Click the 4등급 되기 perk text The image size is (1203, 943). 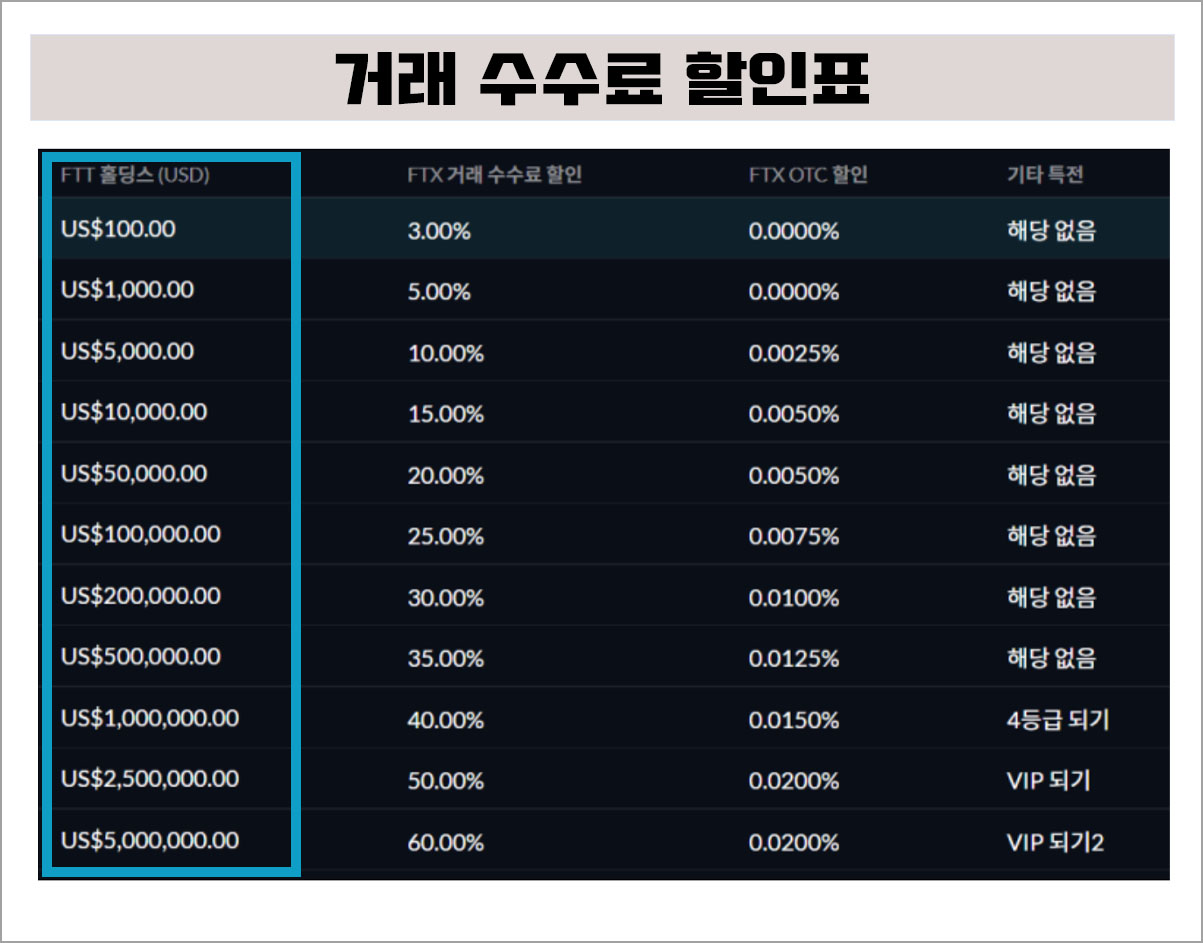1057,720
